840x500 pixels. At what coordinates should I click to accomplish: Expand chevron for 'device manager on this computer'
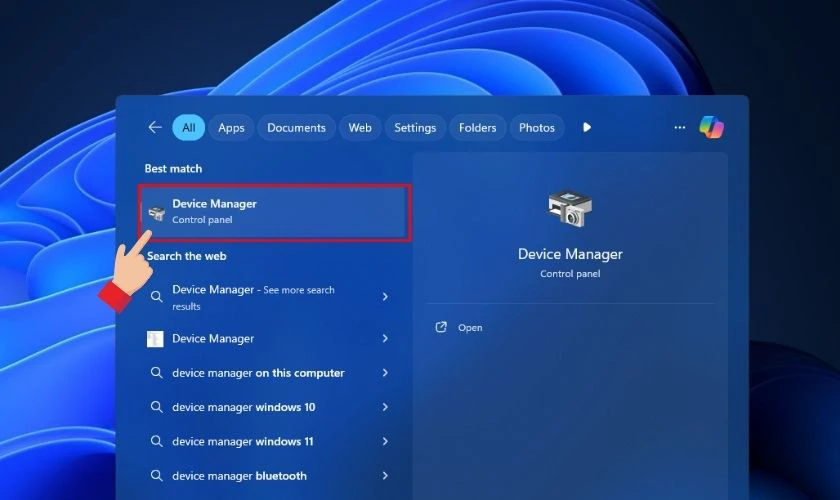coord(385,372)
